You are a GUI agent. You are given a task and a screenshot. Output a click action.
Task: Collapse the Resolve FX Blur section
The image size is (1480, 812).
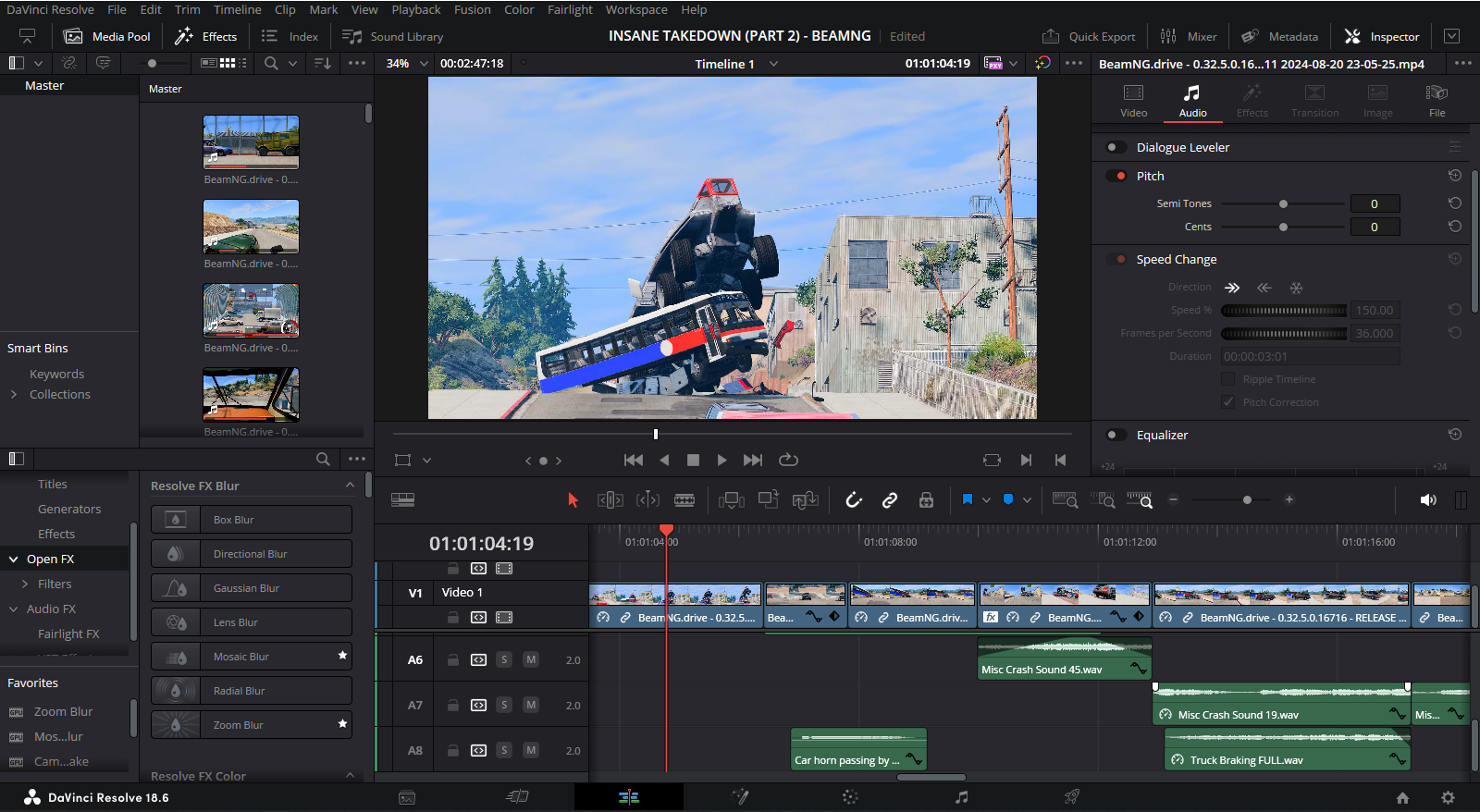point(350,486)
